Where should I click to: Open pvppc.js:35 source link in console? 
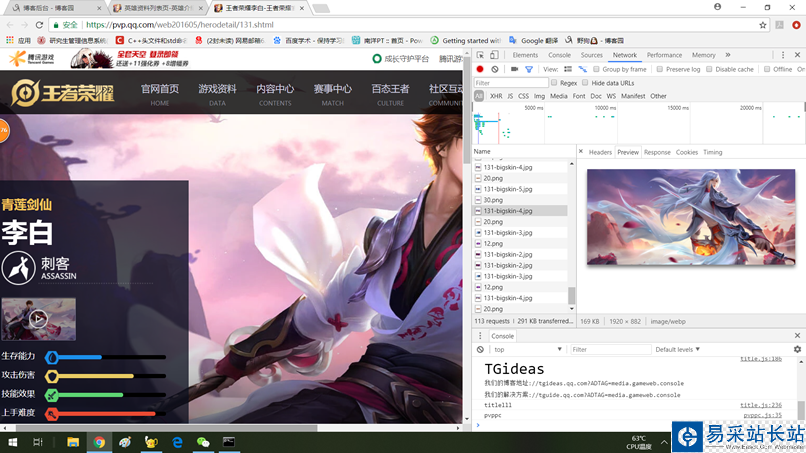tap(762, 415)
